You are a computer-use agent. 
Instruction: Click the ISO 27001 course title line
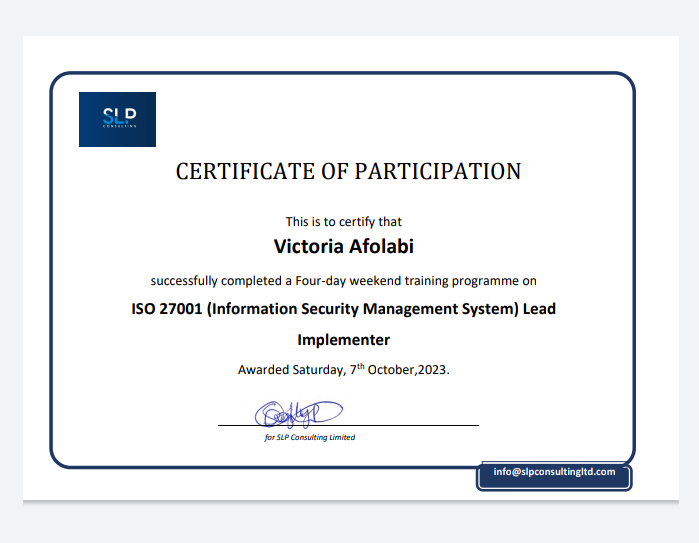[x=344, y=309]
